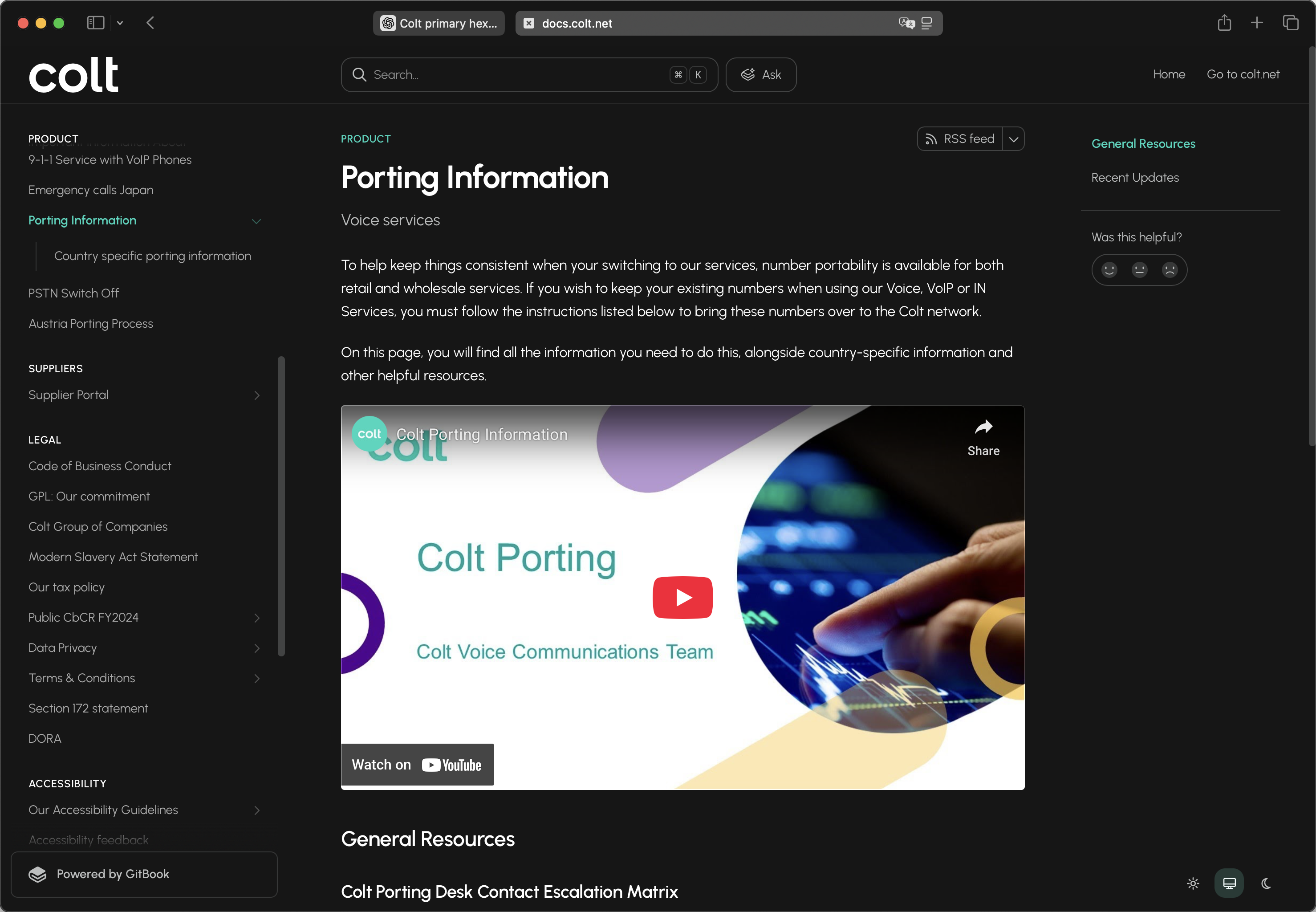Collapse the Porting Information sidebar section
Image resolution: width=1316 pixels, height=912 pixels.
[x=256, y=221]
